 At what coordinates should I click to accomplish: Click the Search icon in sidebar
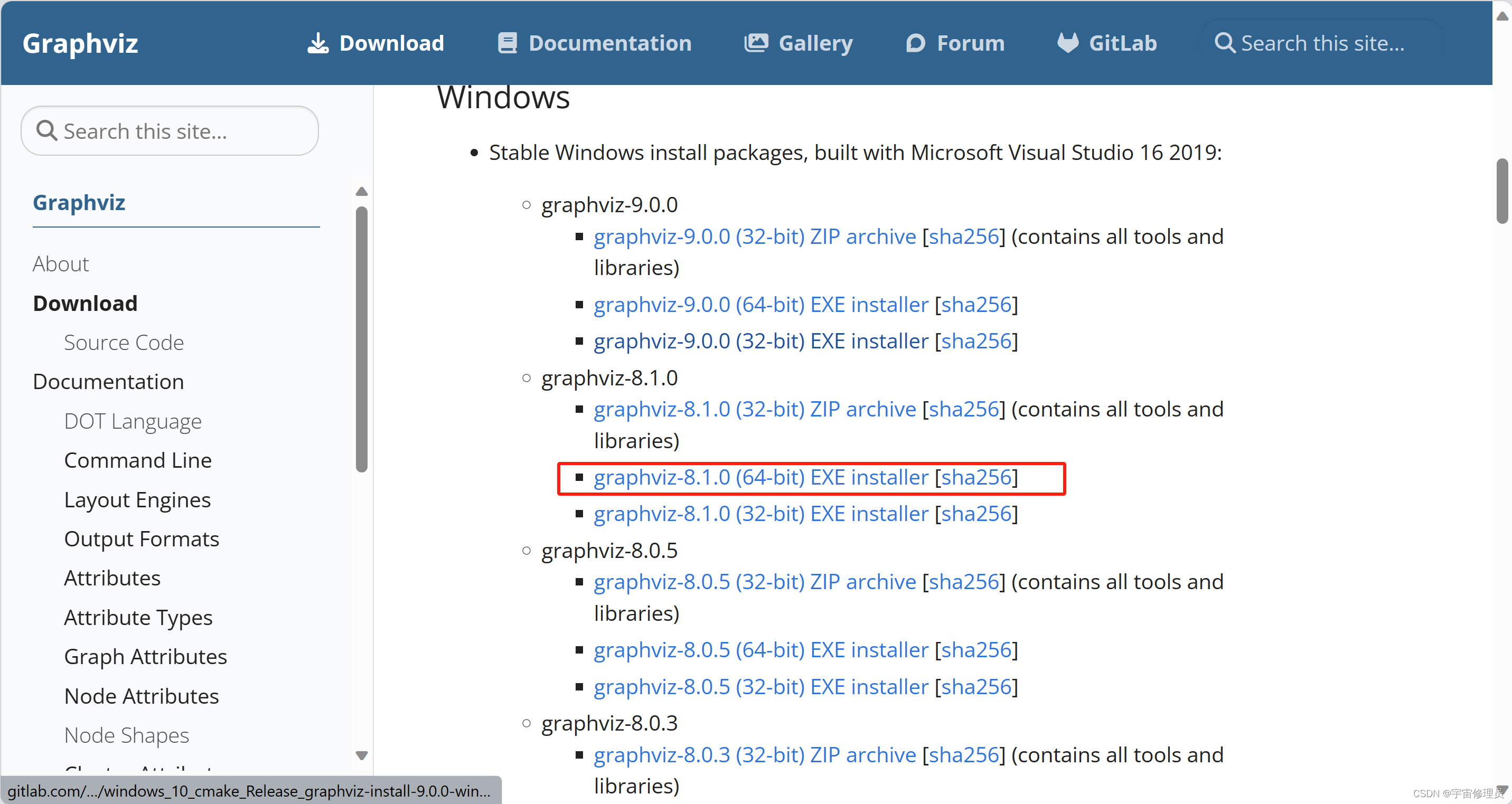[46, 130]
